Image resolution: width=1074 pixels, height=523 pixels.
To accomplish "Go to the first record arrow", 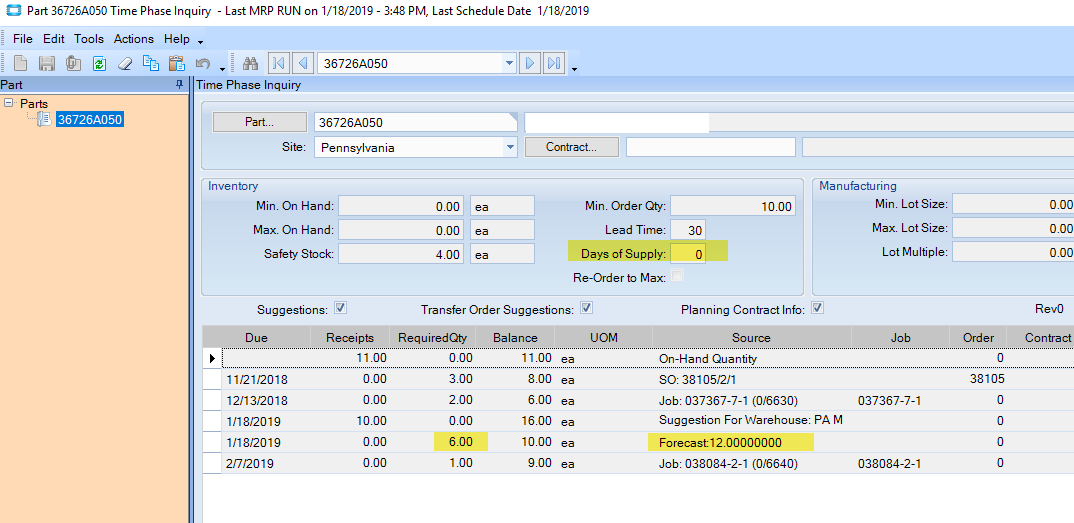I will point(279,64).
